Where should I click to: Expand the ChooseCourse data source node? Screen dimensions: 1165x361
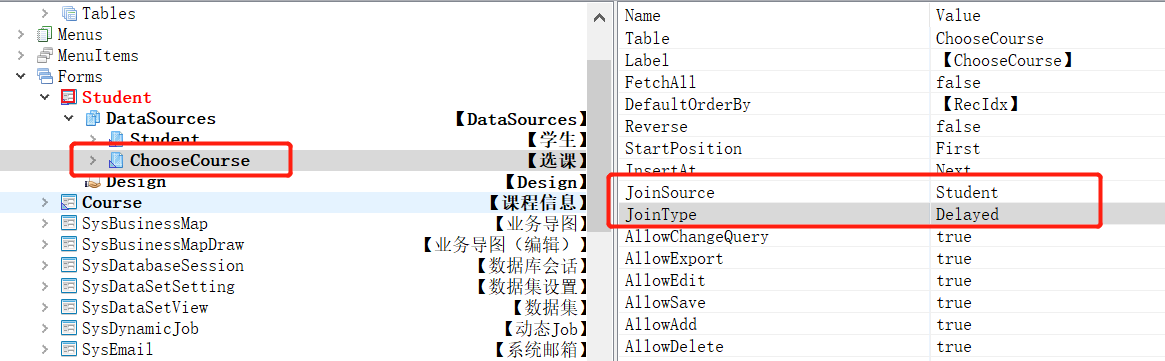pyautogui.click(x=93, y=160)
